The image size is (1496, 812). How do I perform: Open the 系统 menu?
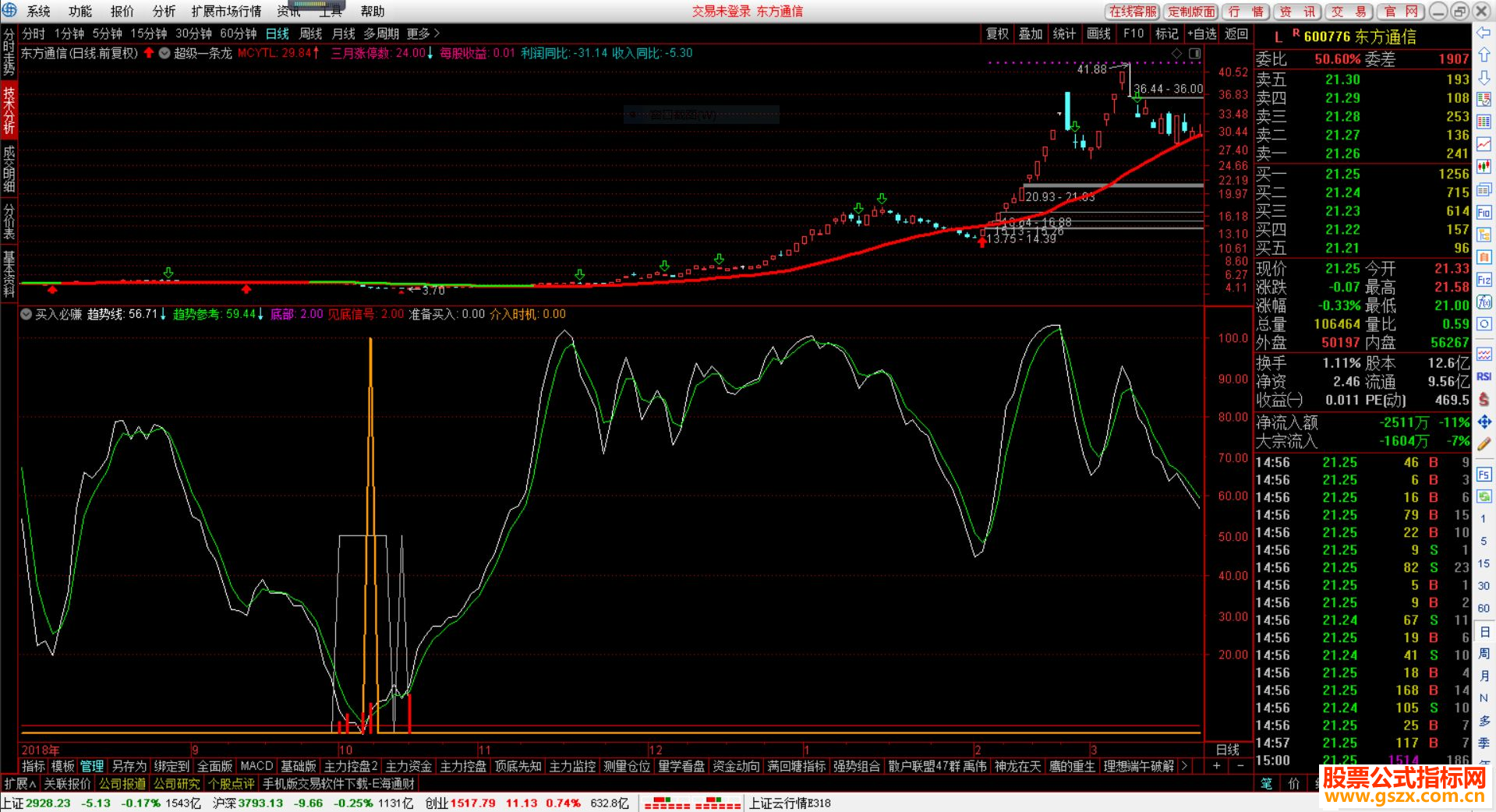tap(38, 11)
